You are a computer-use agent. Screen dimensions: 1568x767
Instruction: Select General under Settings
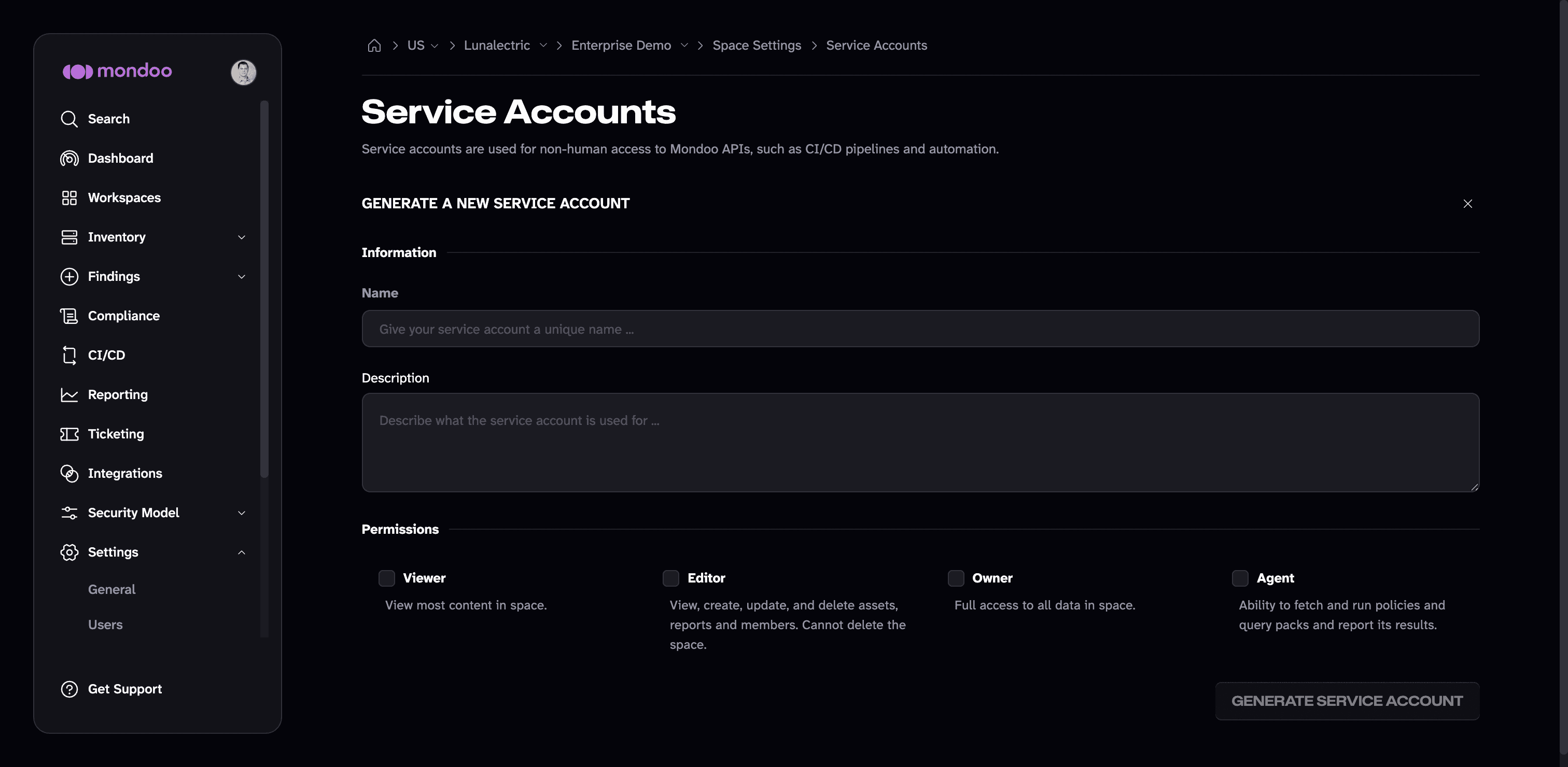click(112, 589)
